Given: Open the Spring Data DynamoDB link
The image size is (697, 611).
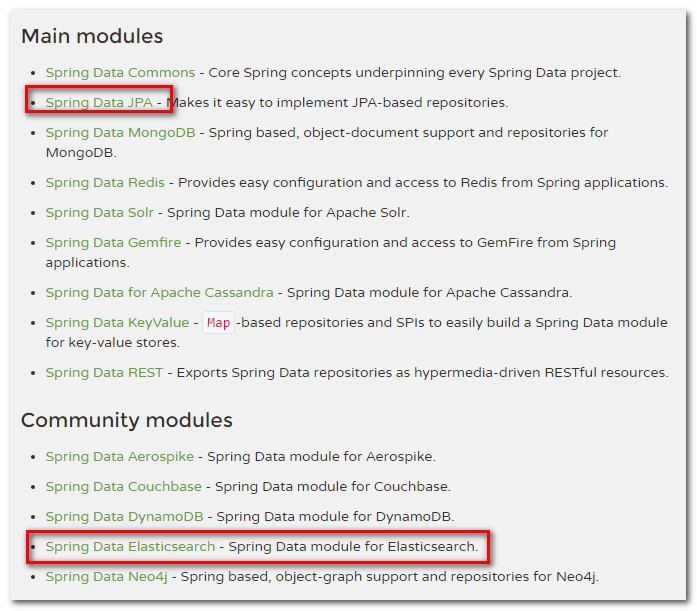Looking at the screenshot, I should 124,517.
